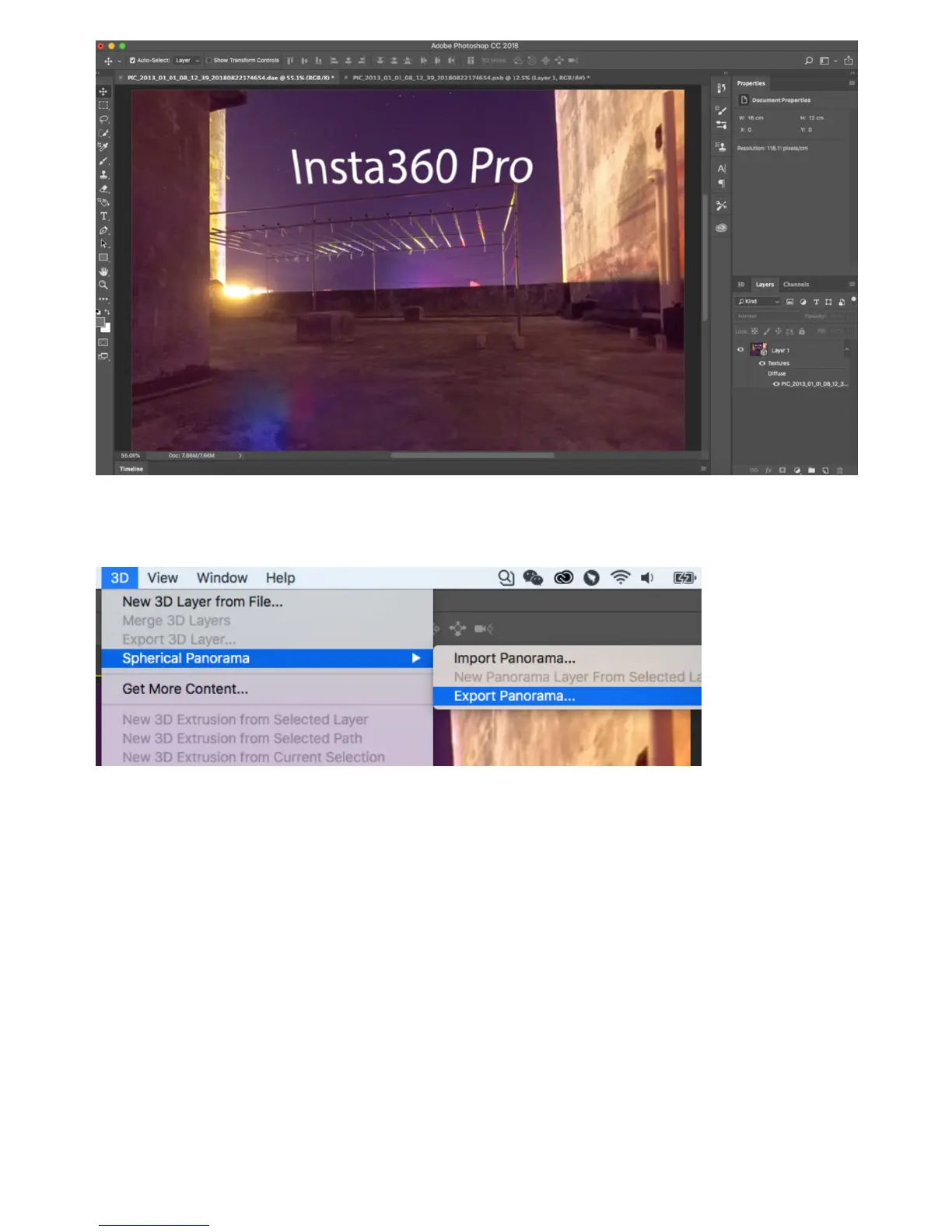Screen dimensions: 952x1232
Task: Open the Brush Settings panel icon
Action: 721,111
